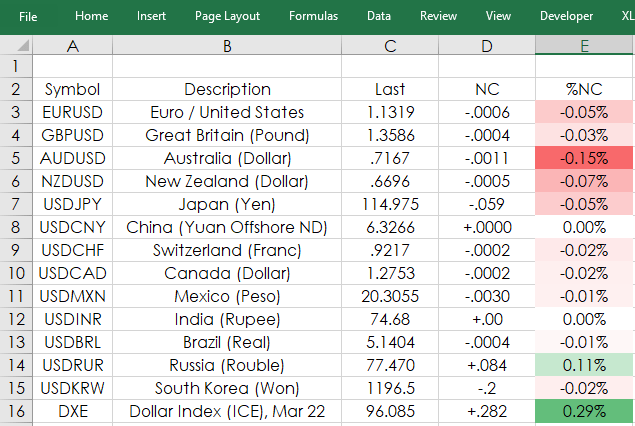Viewport: 635px width, 426px height.
Task: Select the USDJPY last price 114.975
Action: [390, 204]
